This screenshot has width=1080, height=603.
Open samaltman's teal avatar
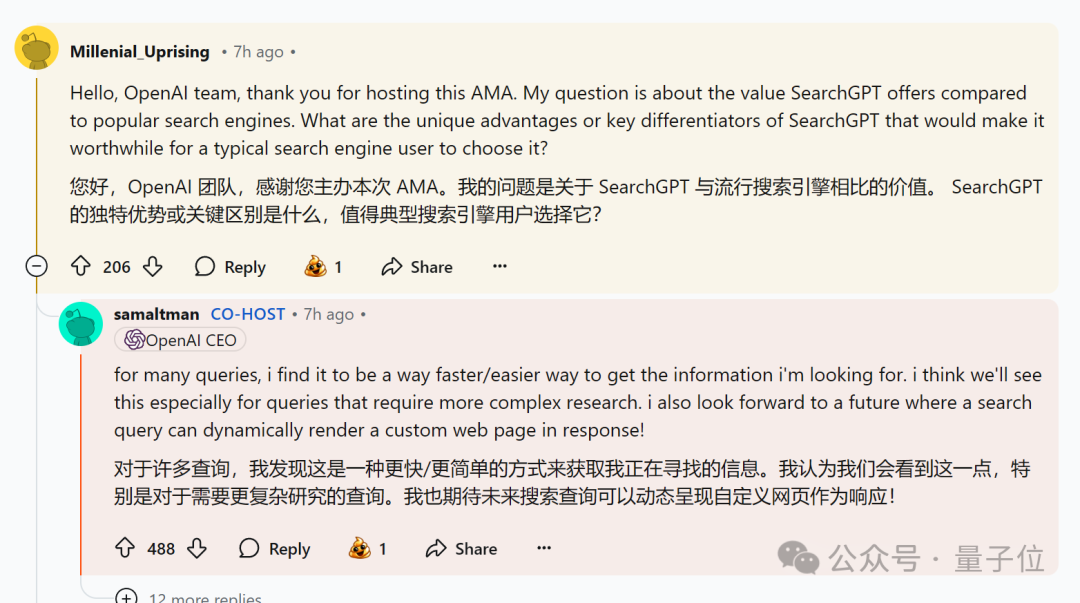click(80, 323)
